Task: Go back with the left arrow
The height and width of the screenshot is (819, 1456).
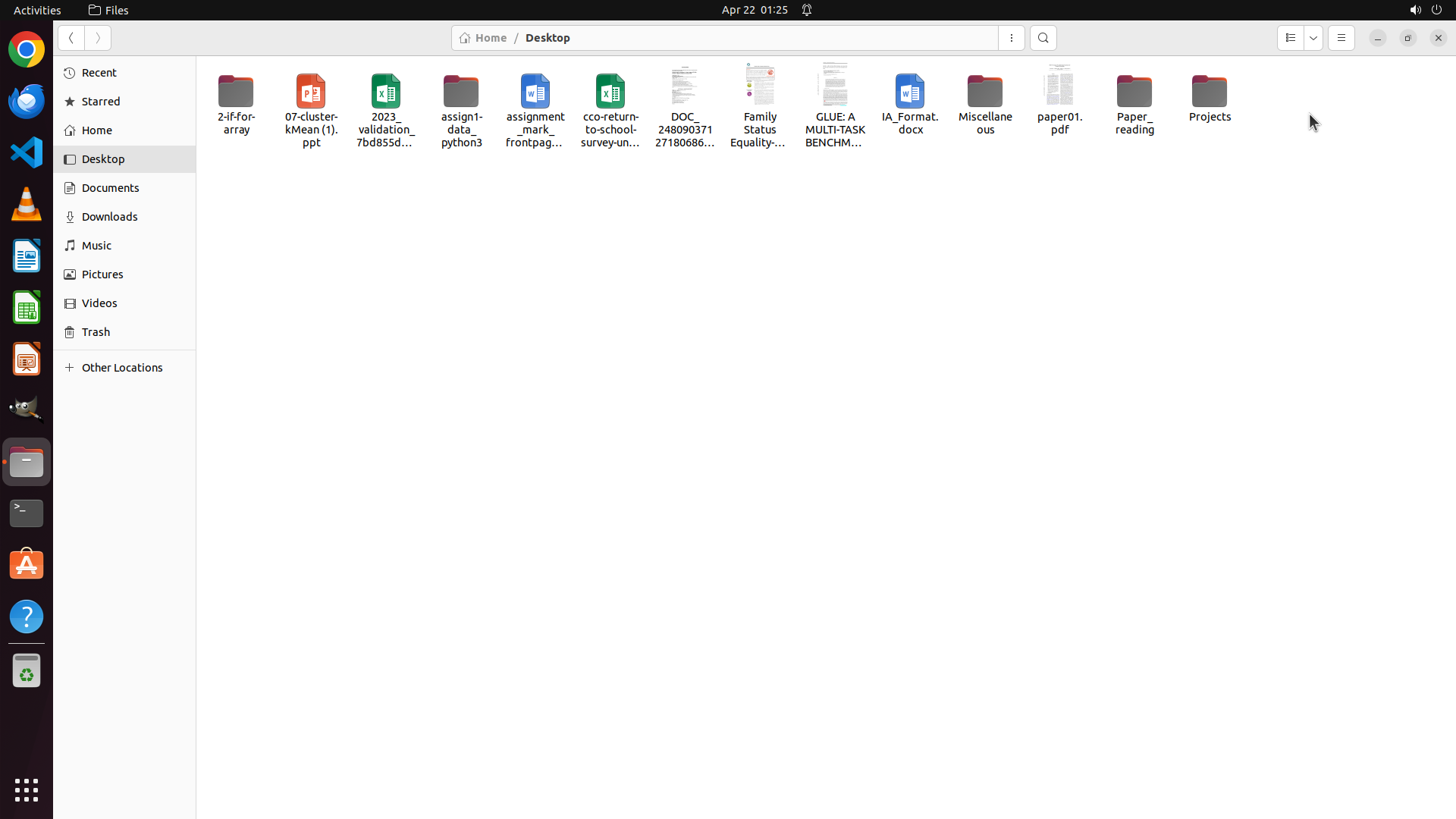Action: [x=71, y=38]
